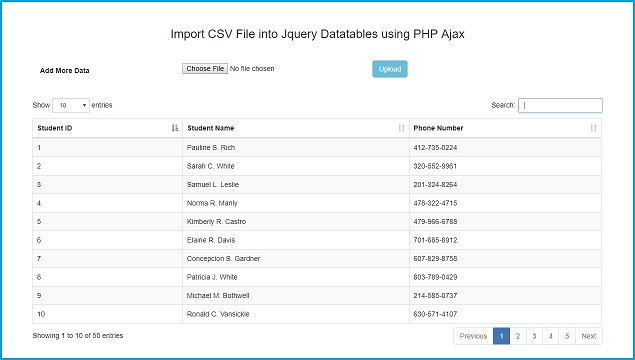Click phone number 479-966-5788
Image resolution: width=635 pixels, height=360 pixels.
(435, 222)
